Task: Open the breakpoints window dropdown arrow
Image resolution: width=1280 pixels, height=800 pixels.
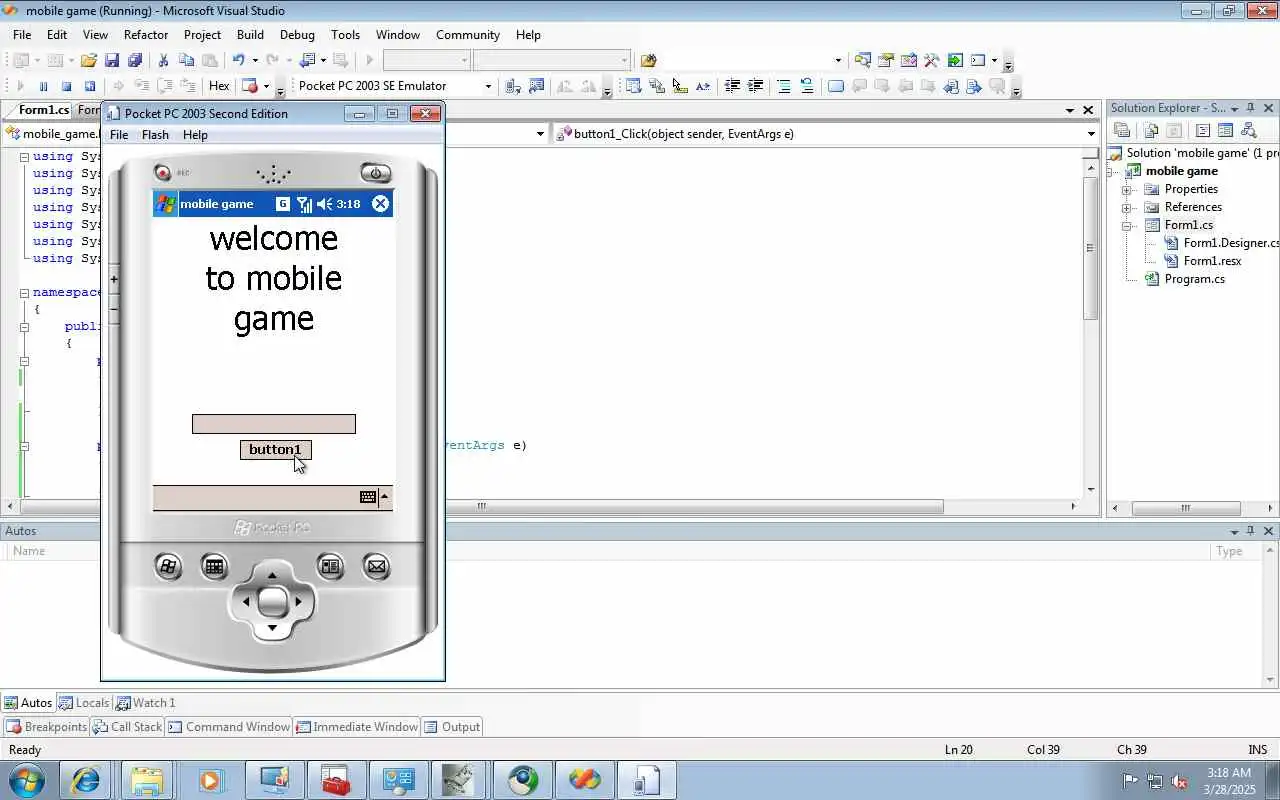Action: 266,87
